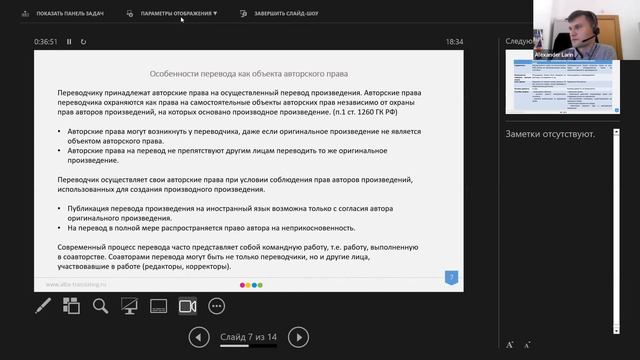Image resolution: width=640 pixels, height=360 pixels.
Task: End slideshow with Завершить слайд-шоу
Action: tap(279, 13)
